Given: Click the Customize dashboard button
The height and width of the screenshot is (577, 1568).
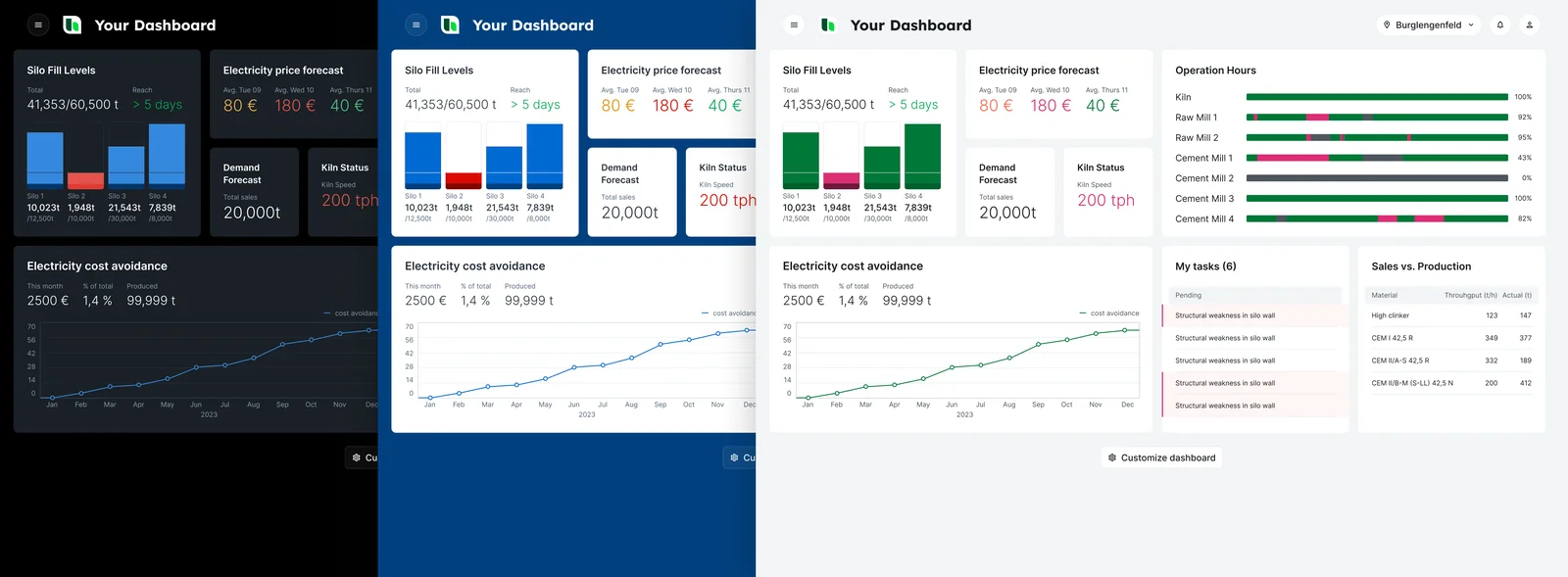Looking at the screenshot, I should [1161, 457].
